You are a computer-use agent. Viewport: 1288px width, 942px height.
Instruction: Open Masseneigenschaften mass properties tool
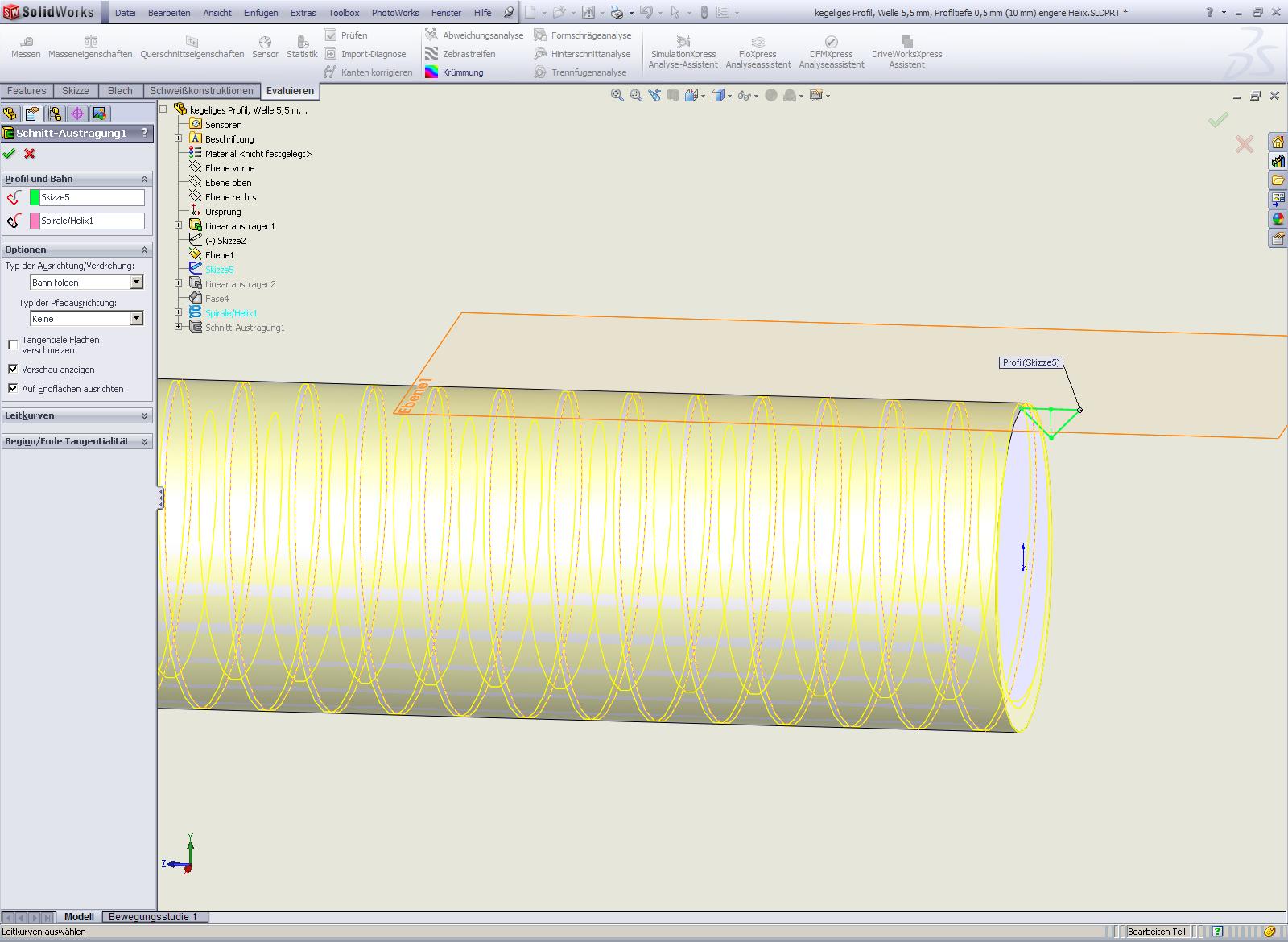click(x=90, y=42)
